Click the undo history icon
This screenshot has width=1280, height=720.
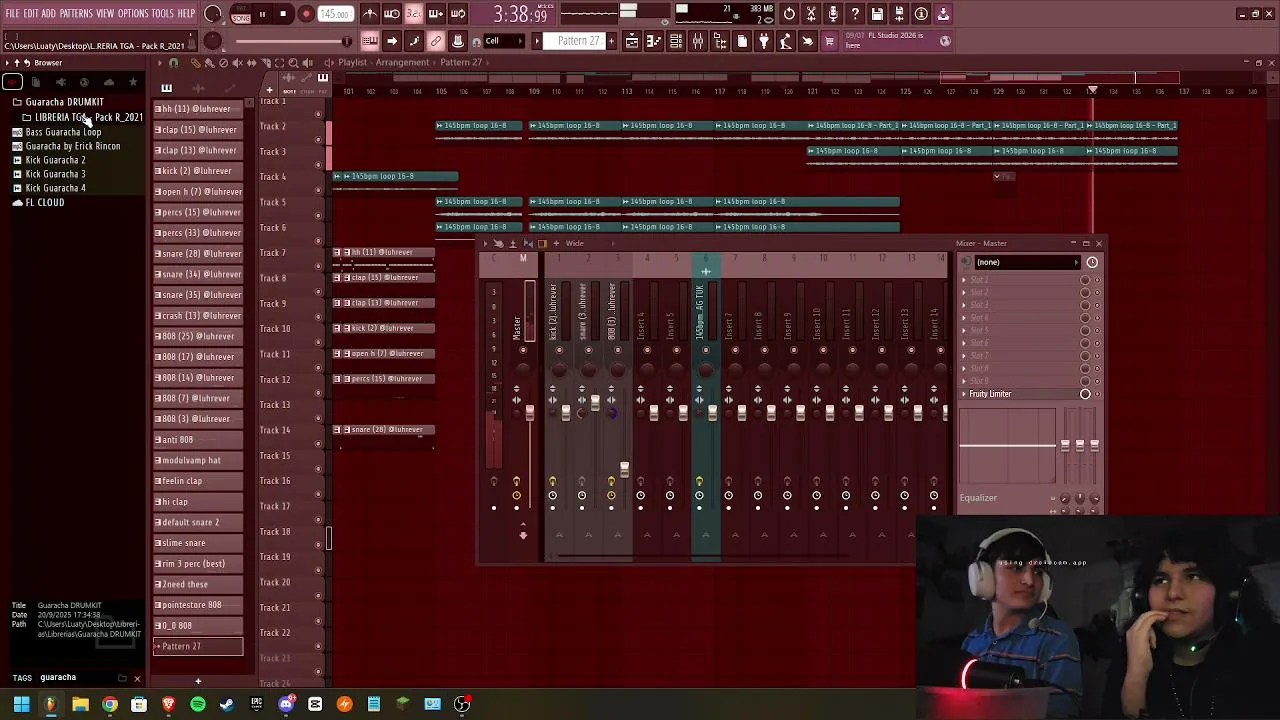coord(789,14)
